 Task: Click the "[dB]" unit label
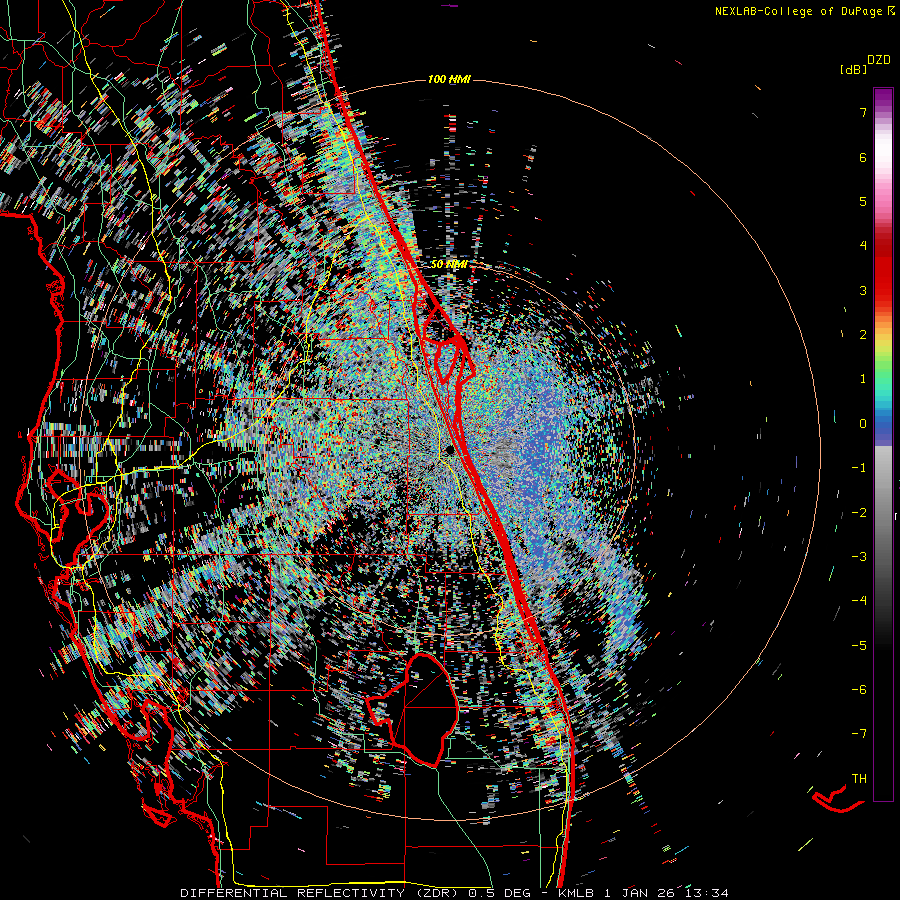tap(853, 69)
